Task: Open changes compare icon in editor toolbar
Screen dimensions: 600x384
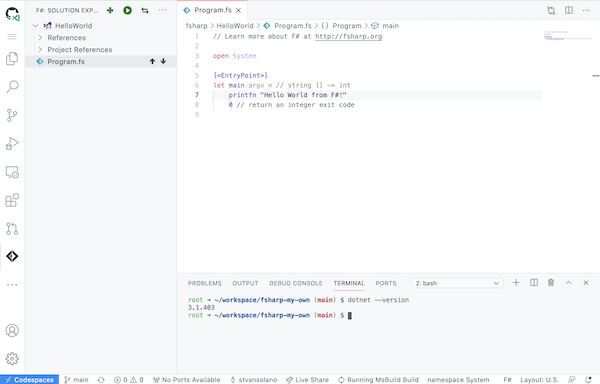Action: coord(551,10)
